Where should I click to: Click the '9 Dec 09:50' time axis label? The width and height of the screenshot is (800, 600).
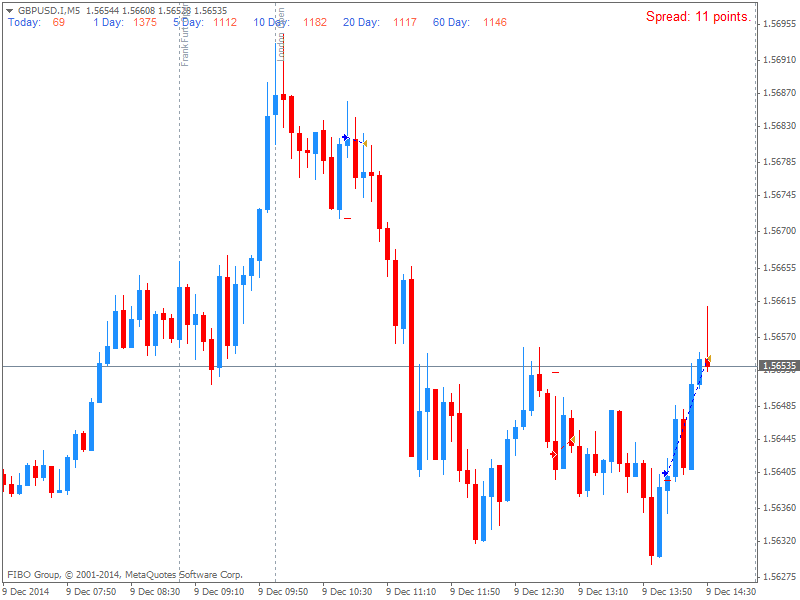(283, 591)
